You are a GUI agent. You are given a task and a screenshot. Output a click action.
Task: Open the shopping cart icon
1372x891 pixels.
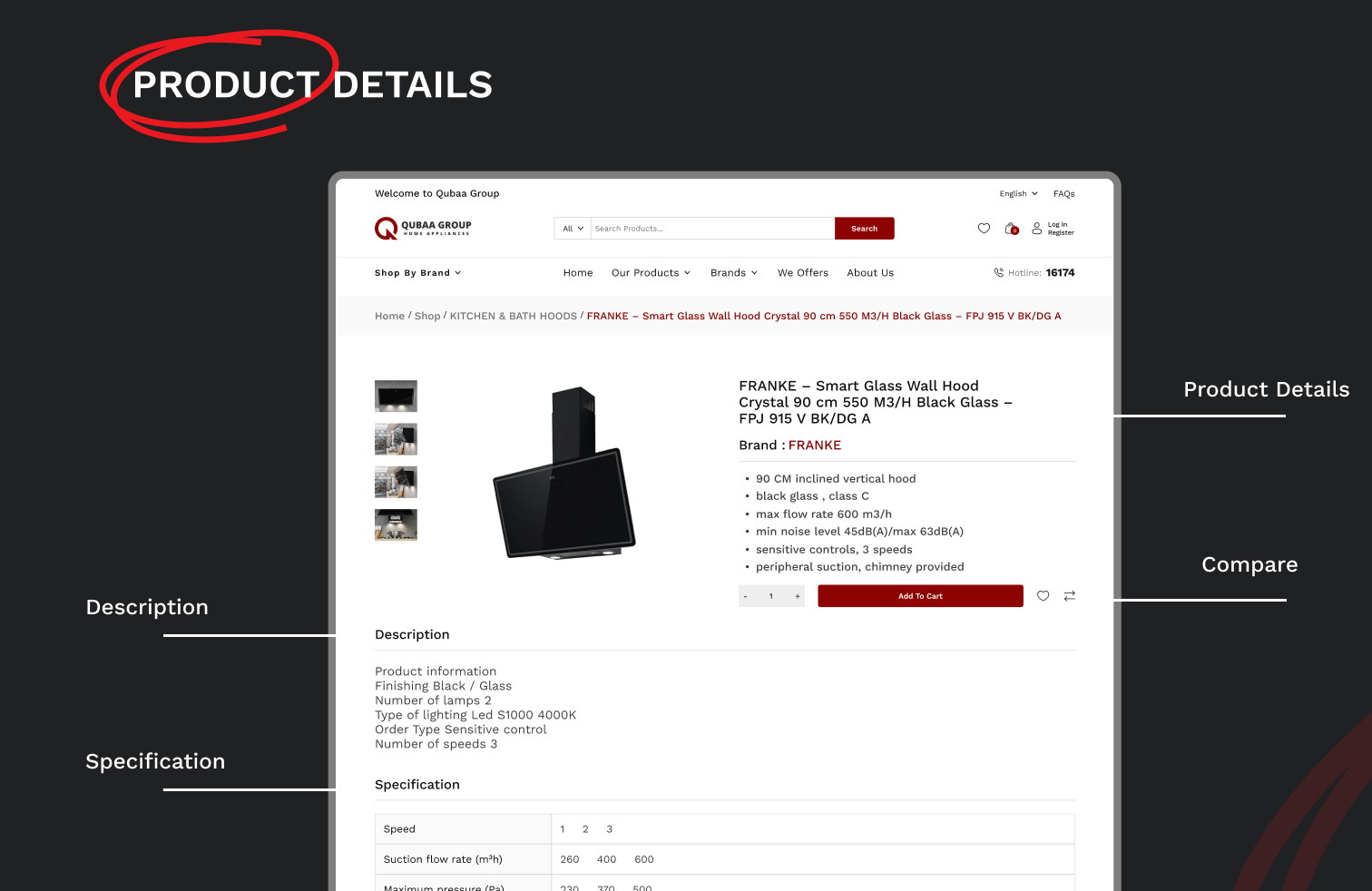pos(1011,229)
